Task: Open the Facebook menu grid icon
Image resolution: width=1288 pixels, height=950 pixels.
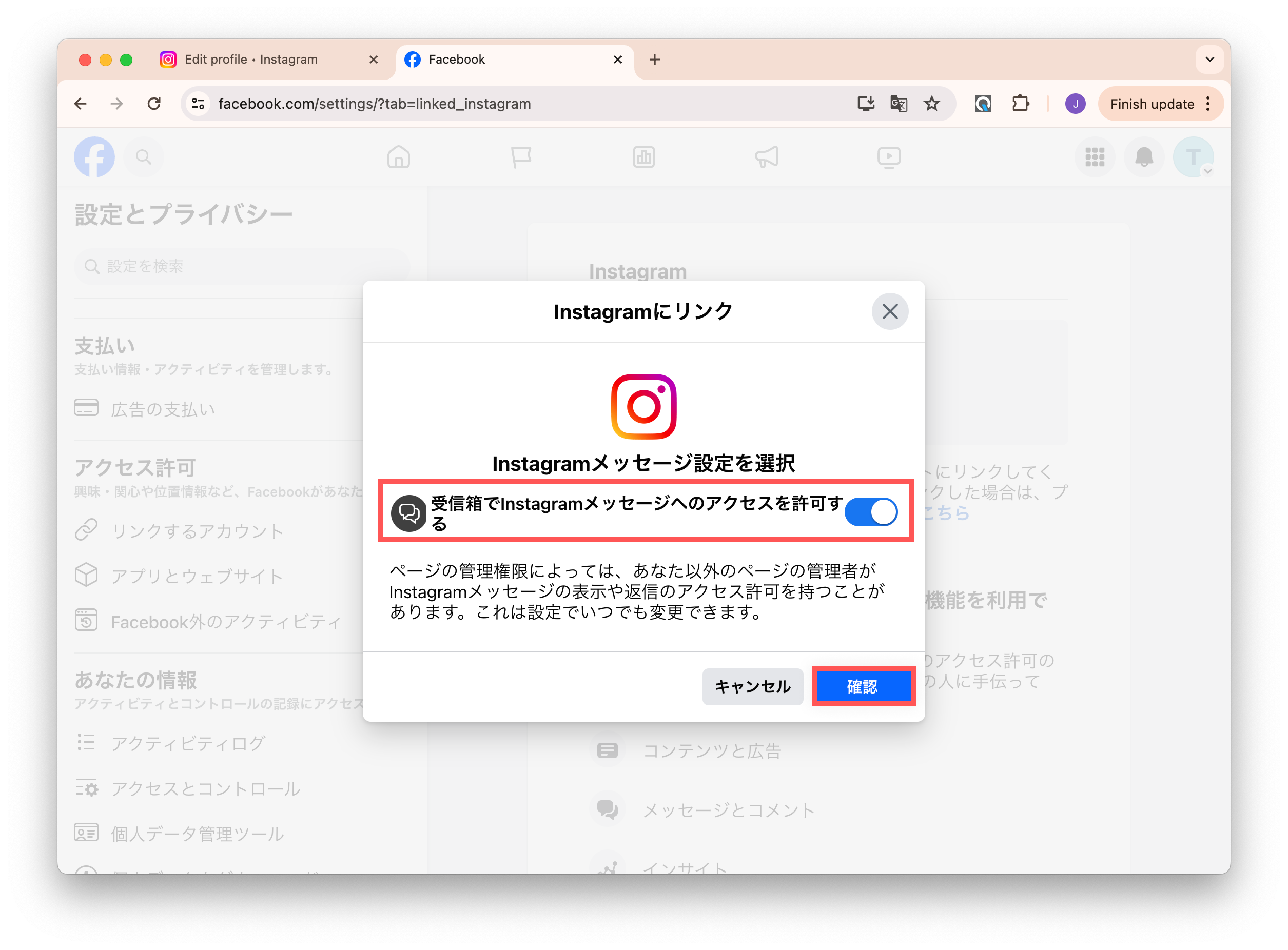Action: (1095, 157)
